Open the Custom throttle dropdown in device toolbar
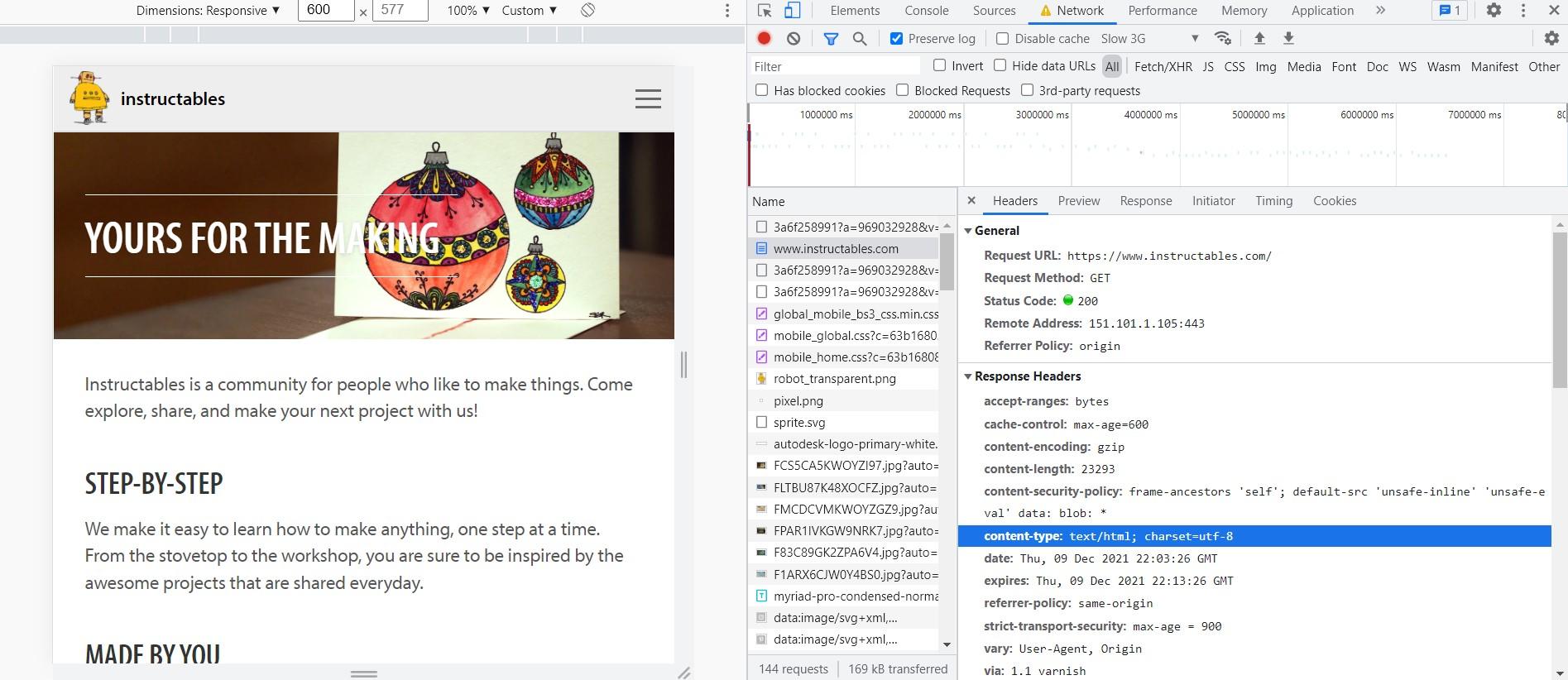This screenshot has height=680, width=1568. point(530,10)
